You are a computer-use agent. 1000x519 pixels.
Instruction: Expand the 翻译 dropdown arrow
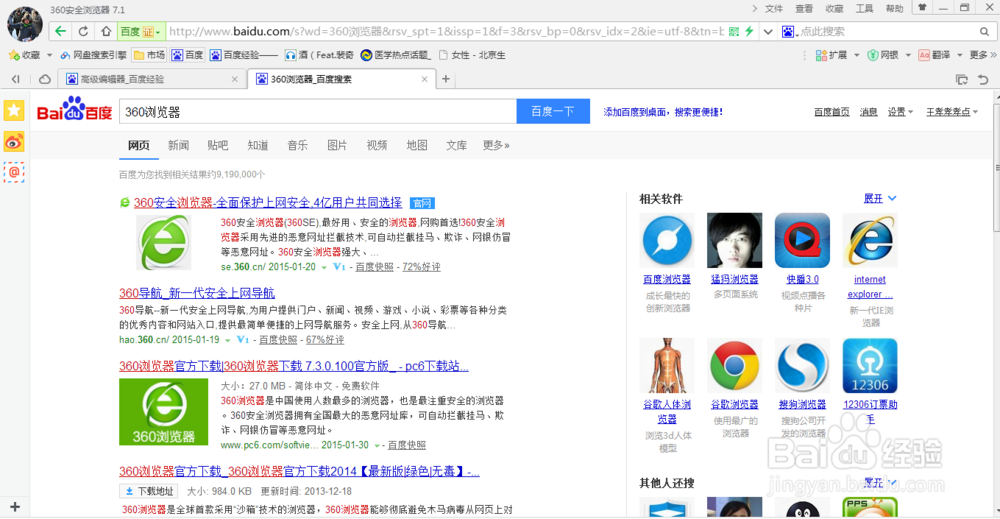click(x=959, y=55)
